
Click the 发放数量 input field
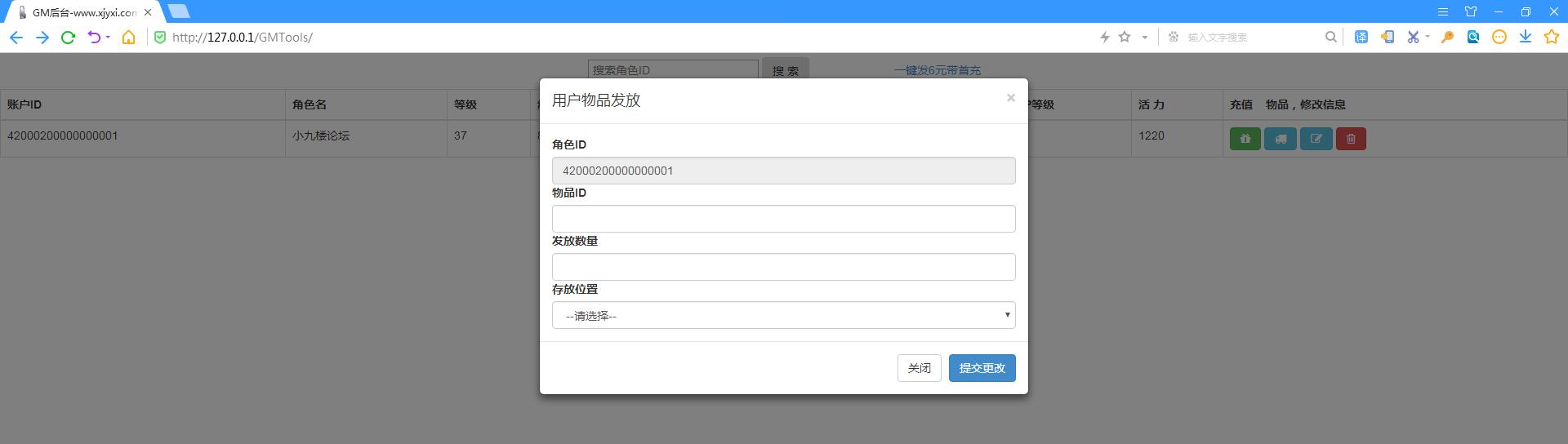(783, 267)
